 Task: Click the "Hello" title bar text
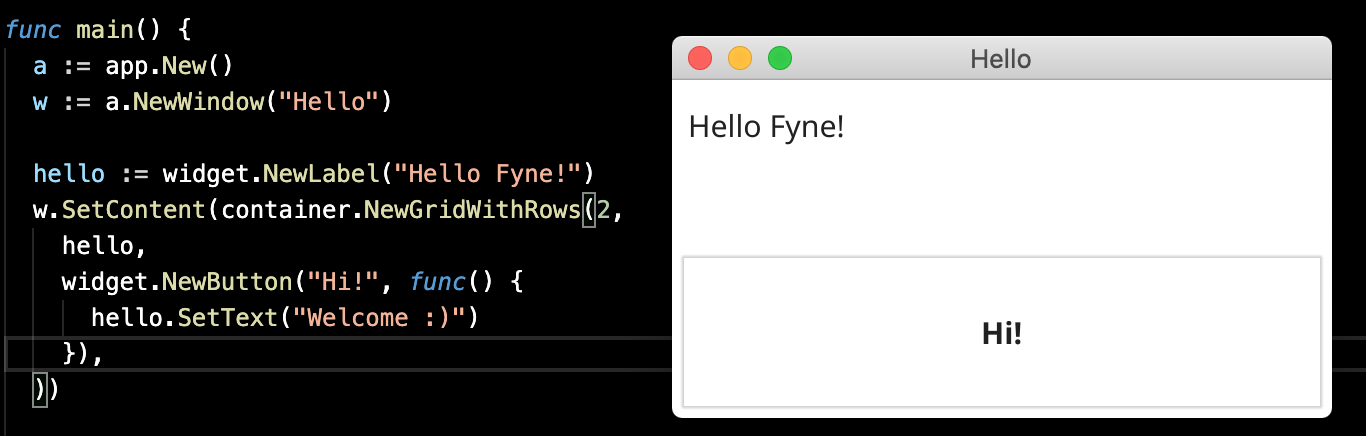pyautogui.click(x=1000, y=59)
